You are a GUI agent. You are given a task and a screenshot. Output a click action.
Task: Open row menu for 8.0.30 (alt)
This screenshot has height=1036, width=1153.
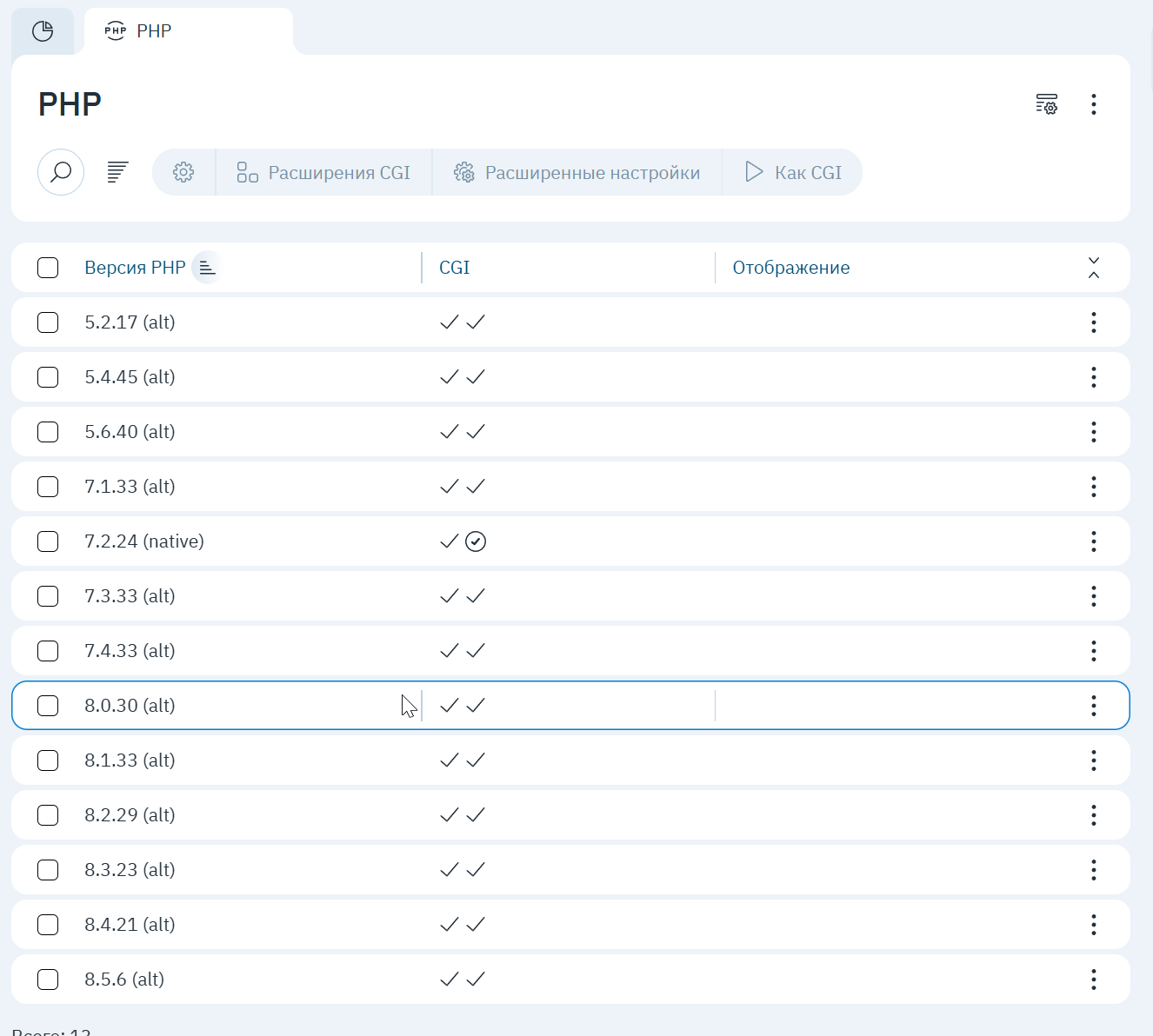click(x=1094, y=706)
